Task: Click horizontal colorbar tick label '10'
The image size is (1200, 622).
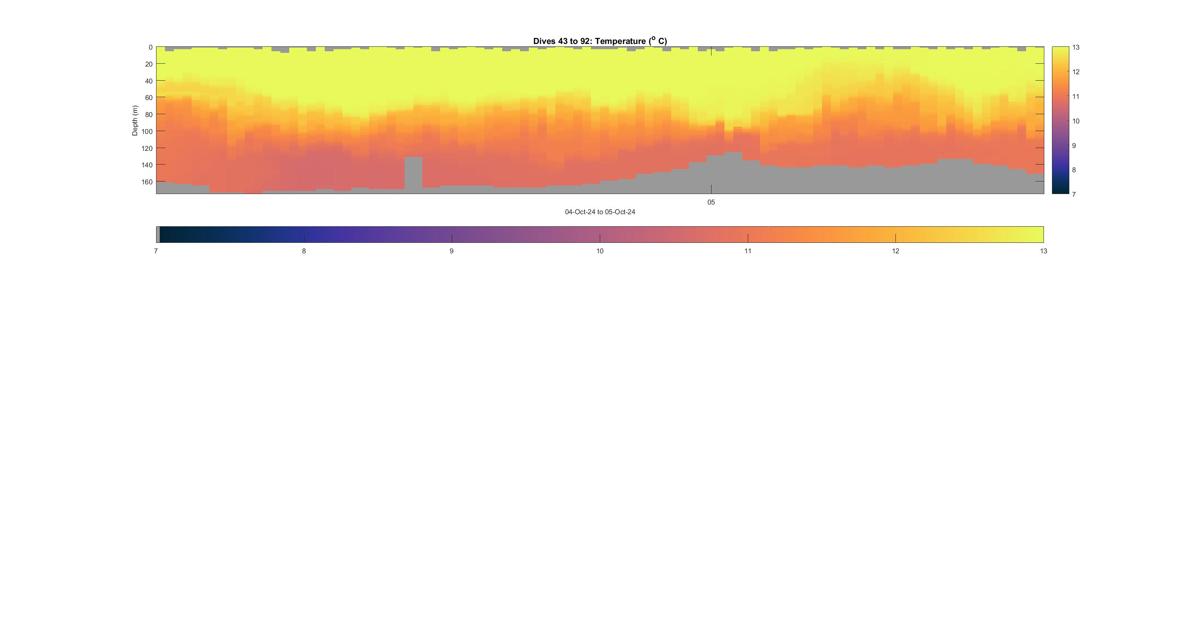Action: (x=600, y=251)
